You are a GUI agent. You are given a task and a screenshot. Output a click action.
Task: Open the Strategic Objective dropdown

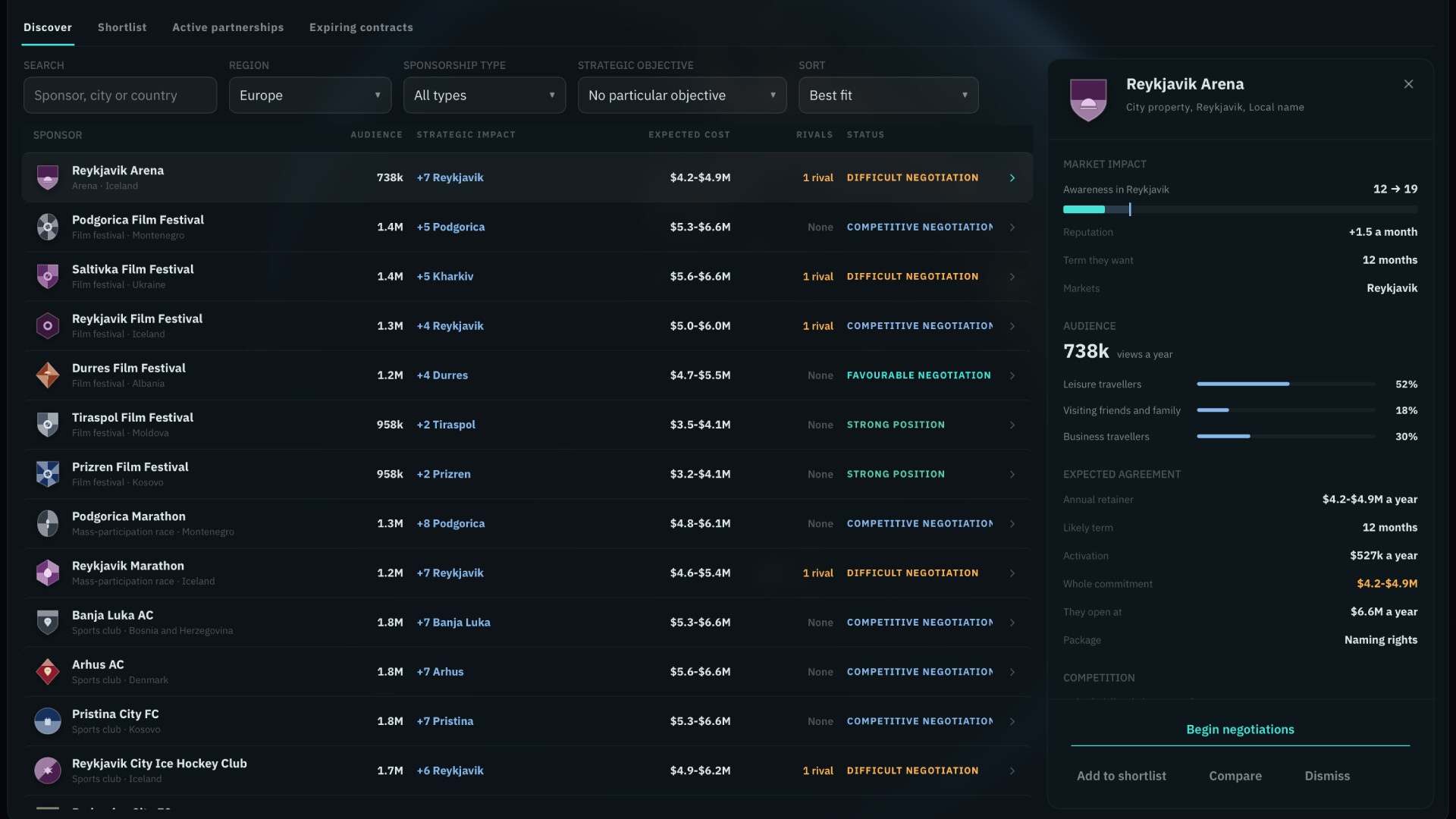(x=682, y=96)
